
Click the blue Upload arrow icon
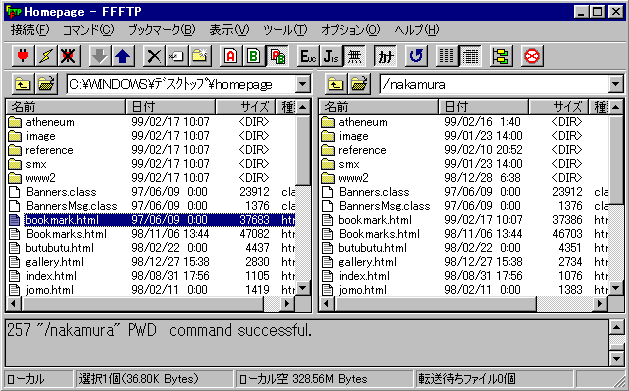click(123, 56)
